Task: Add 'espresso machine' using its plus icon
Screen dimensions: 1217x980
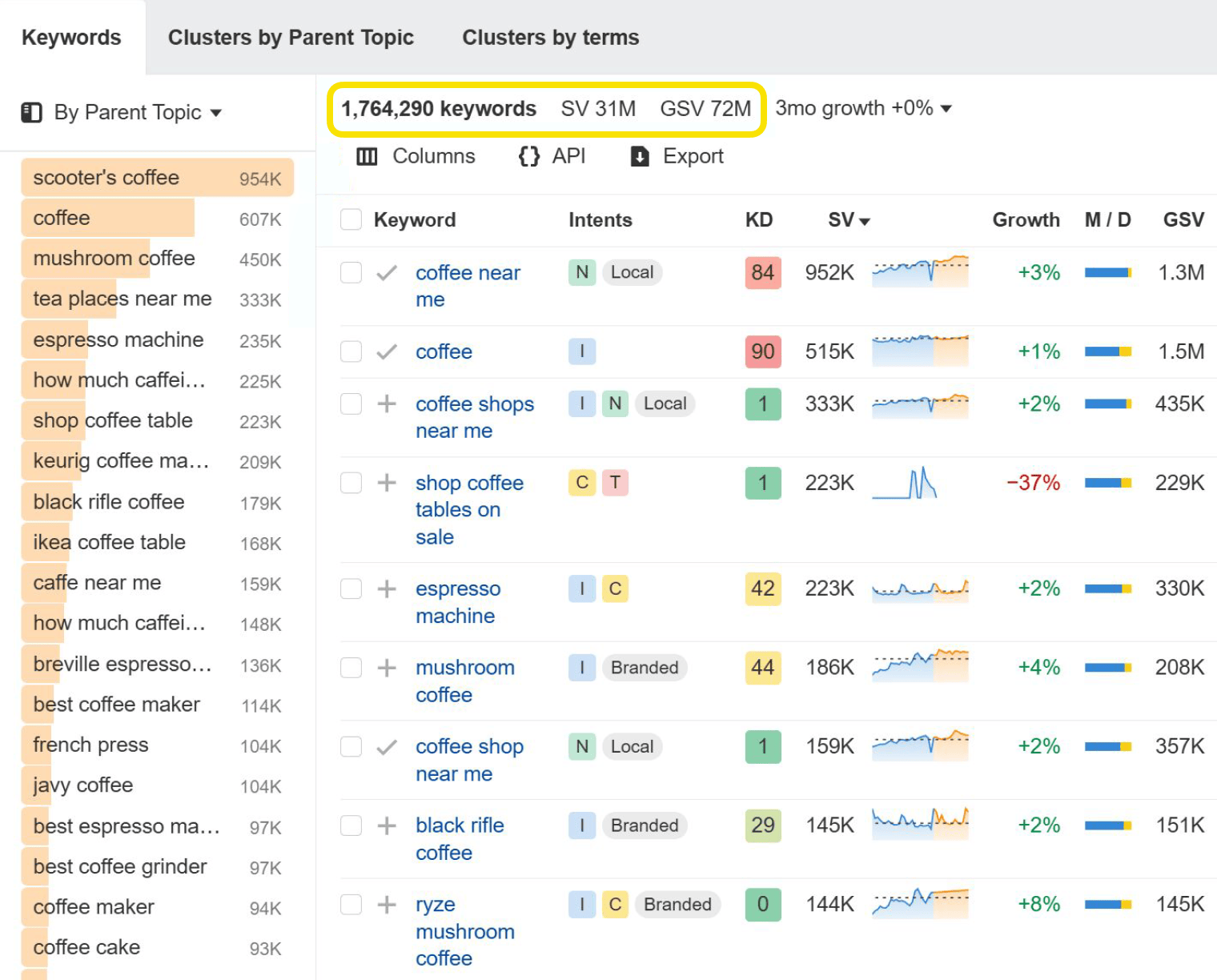Action: [x=387, y=588]
